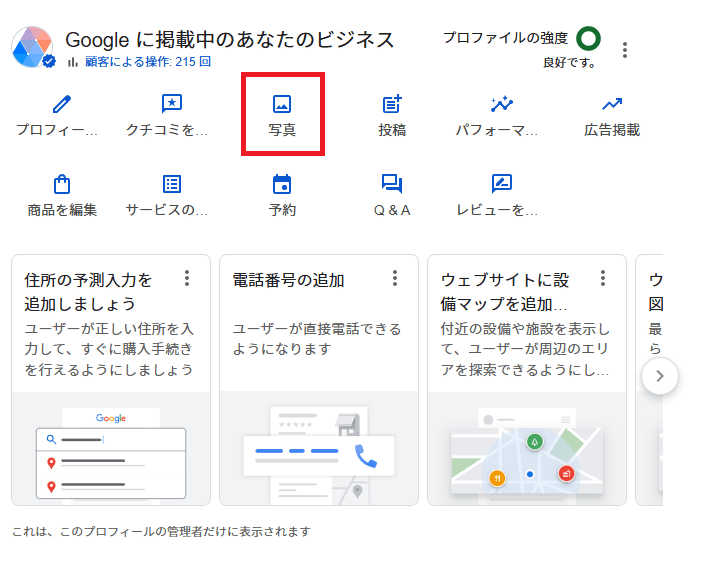This screenshot has height=564, width=702.
Task: Click the 投稿 post icon
Action: (x=392, y=104)
